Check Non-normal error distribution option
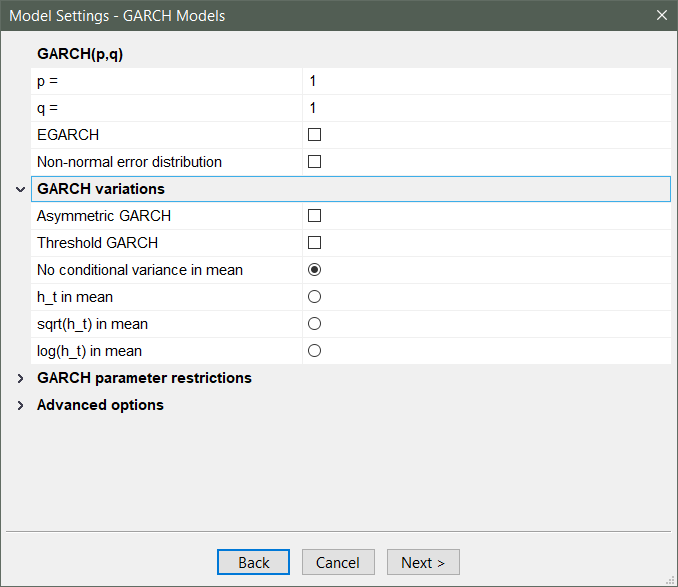 pyautogui.click(x=314, y=162)
